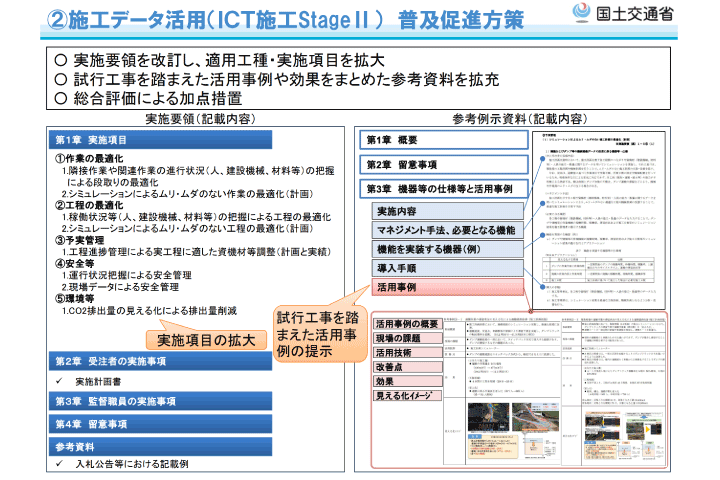Click the orange 試行工事を踏まえた活用事例の提示 callout
This screenshot has width=720, height=480.
pos(321,334)
